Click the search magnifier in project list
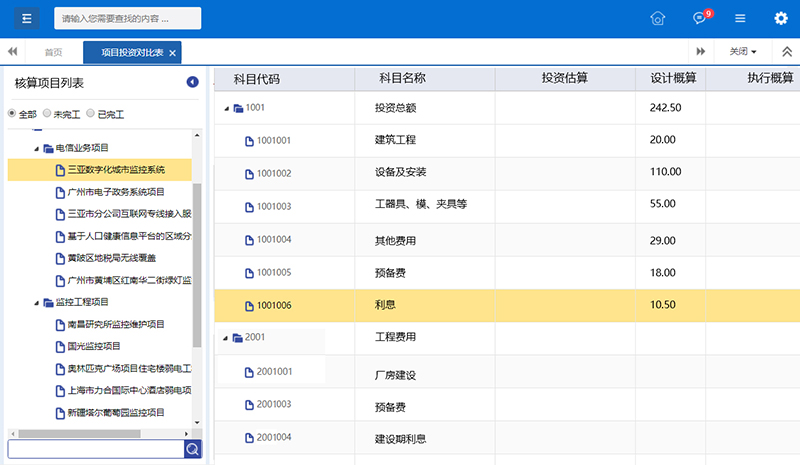Screen dimensions: 800x465 pyautogui.click(x=193, y=449)
